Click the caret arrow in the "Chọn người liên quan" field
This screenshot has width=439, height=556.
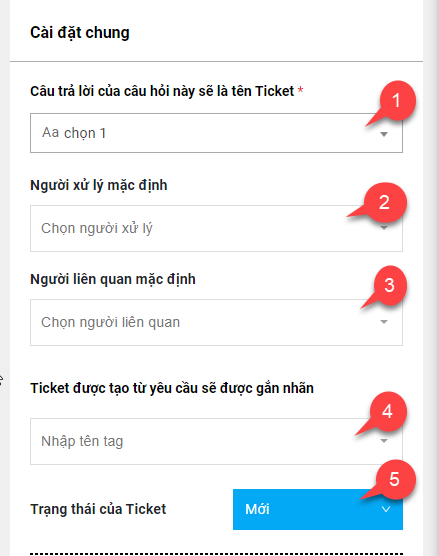pyautogui.click(x=384, y=322)
